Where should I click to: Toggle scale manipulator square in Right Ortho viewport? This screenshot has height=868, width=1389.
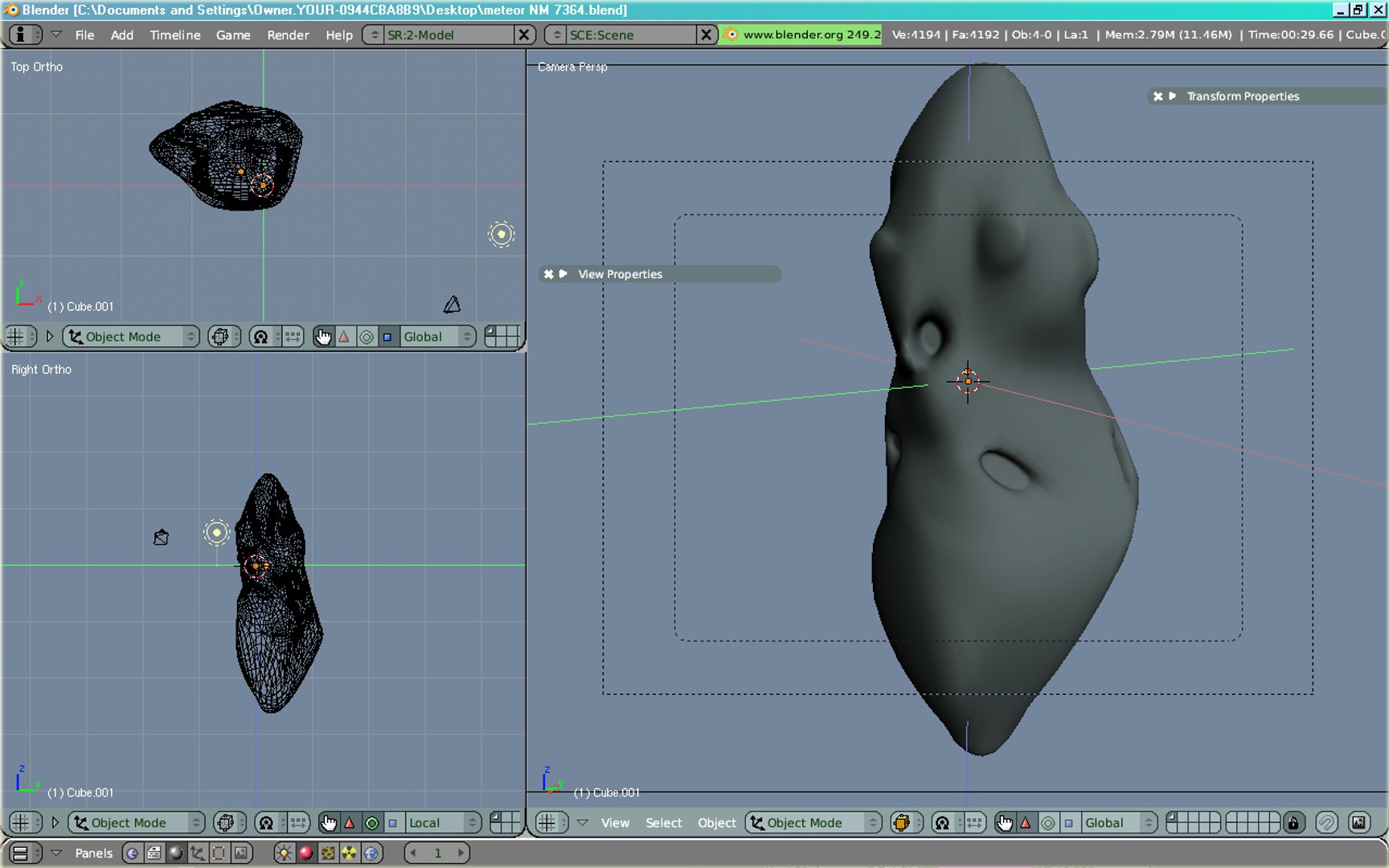[393, 822]
